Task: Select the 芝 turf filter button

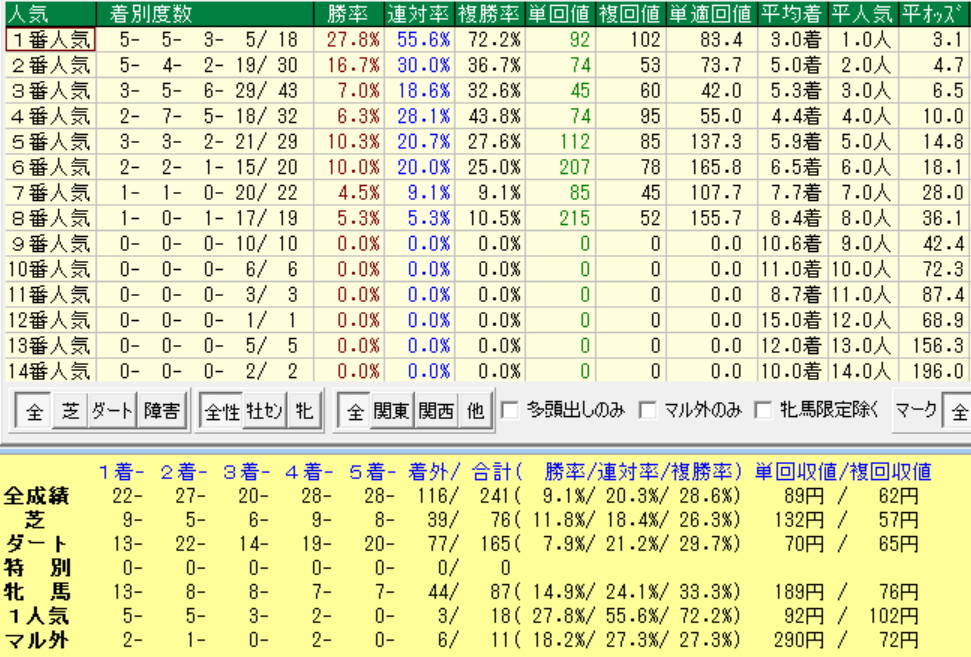Action: click(71, 411)
